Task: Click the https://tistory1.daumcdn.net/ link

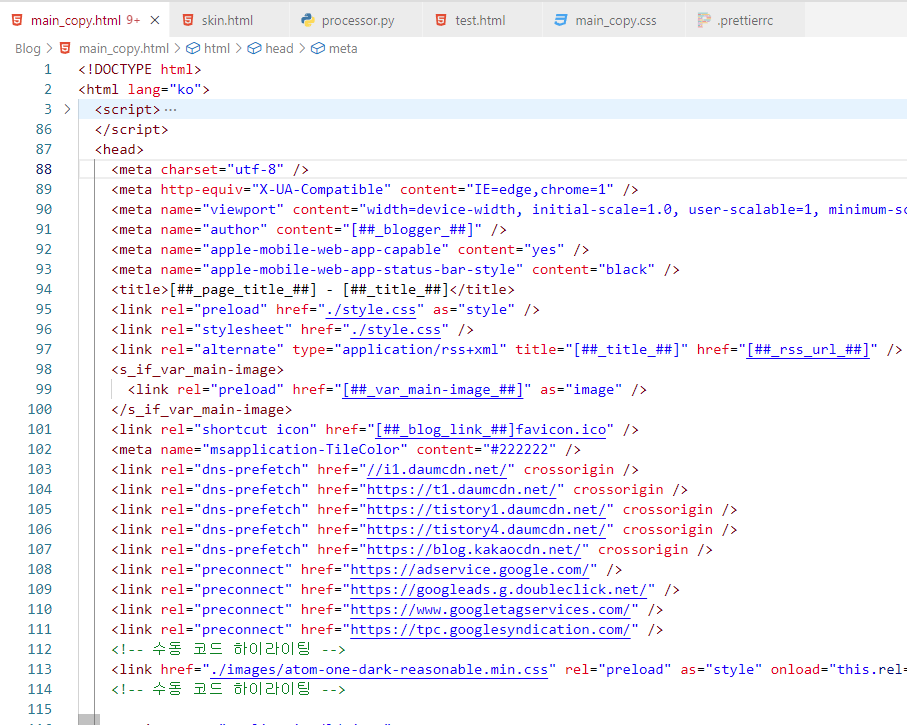Action: pyautogui.click(x=486, y=509)
